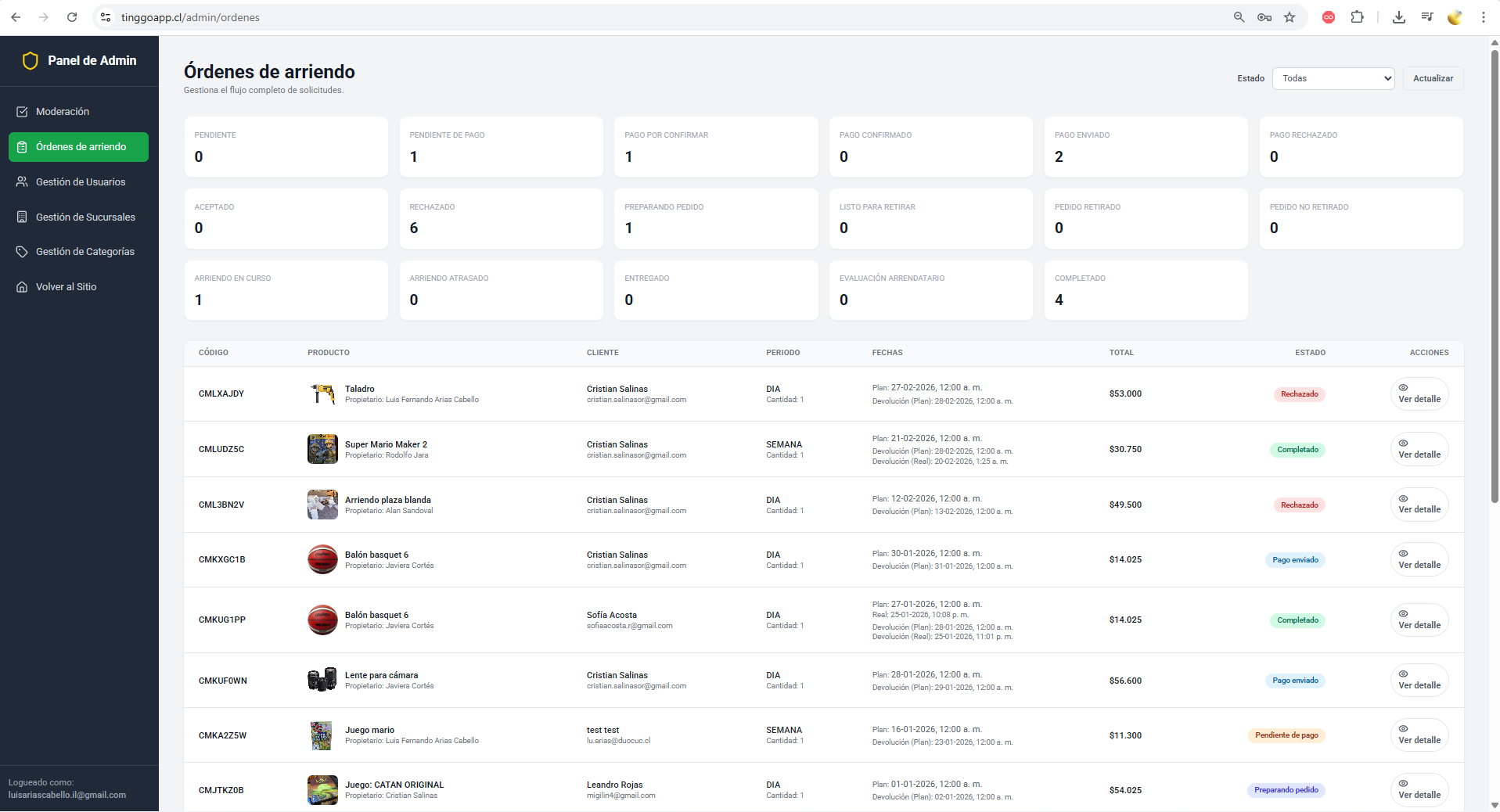Click the Balón basquet 6 thumbnail for CMKXGC1B
The image size is (1500, 812).
(x=322, y=559)
